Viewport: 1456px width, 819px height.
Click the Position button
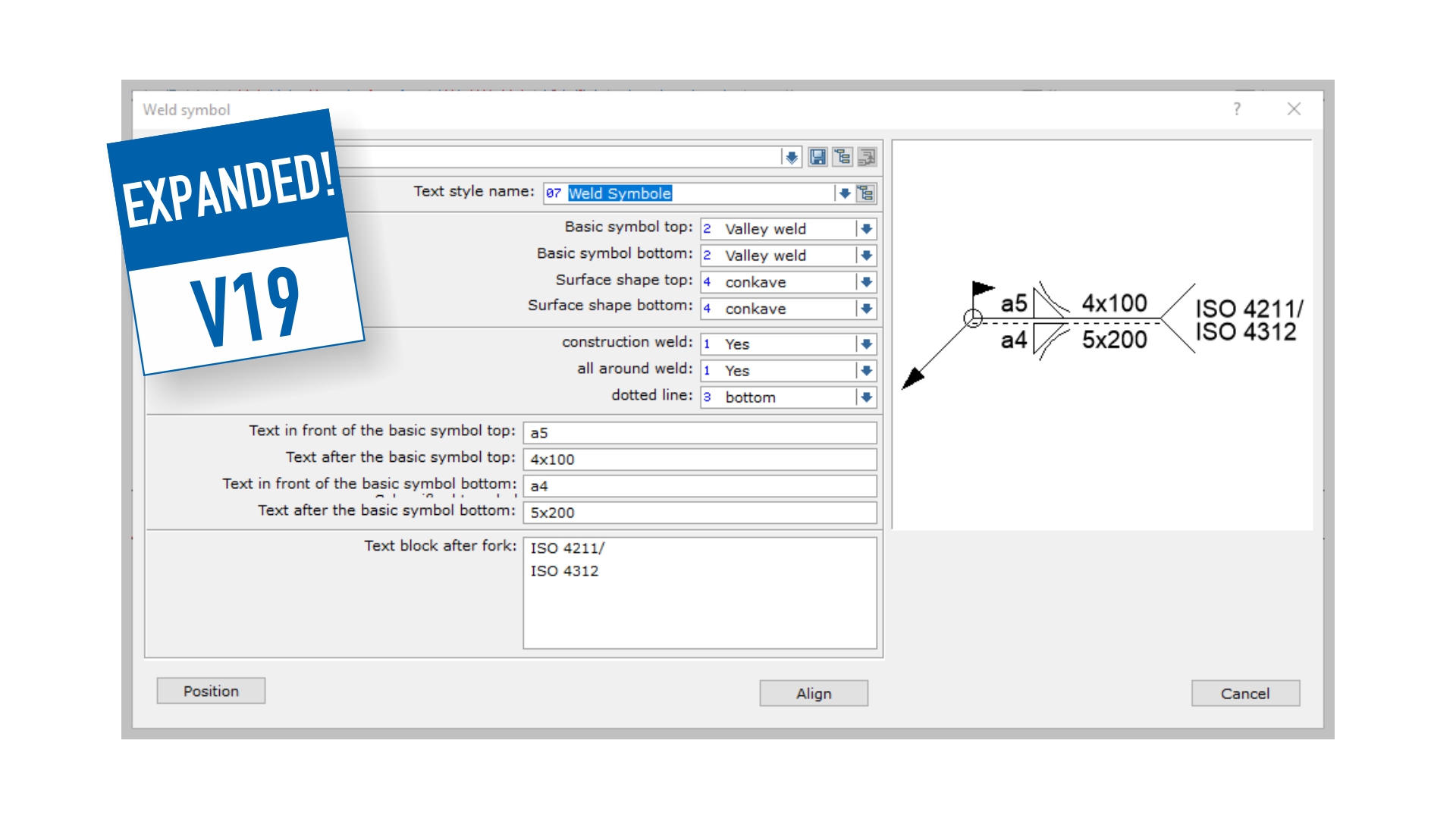(211, 691)
